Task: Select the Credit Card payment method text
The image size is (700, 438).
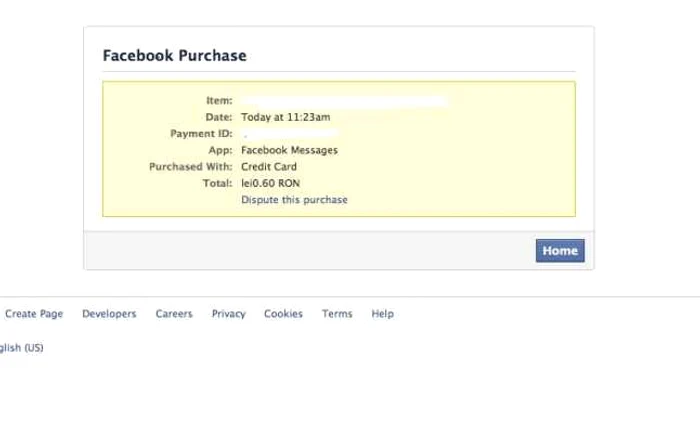Action: click(x=269, y=167)
